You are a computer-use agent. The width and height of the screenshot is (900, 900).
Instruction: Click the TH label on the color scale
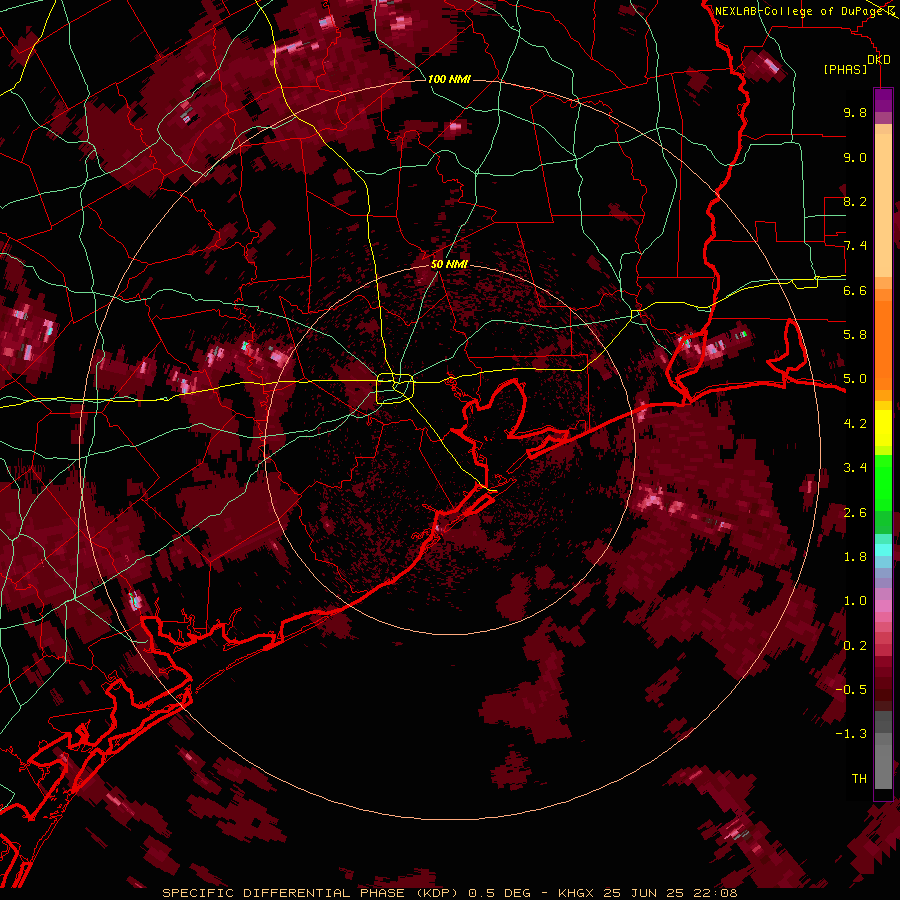click(x=859, y=779)
